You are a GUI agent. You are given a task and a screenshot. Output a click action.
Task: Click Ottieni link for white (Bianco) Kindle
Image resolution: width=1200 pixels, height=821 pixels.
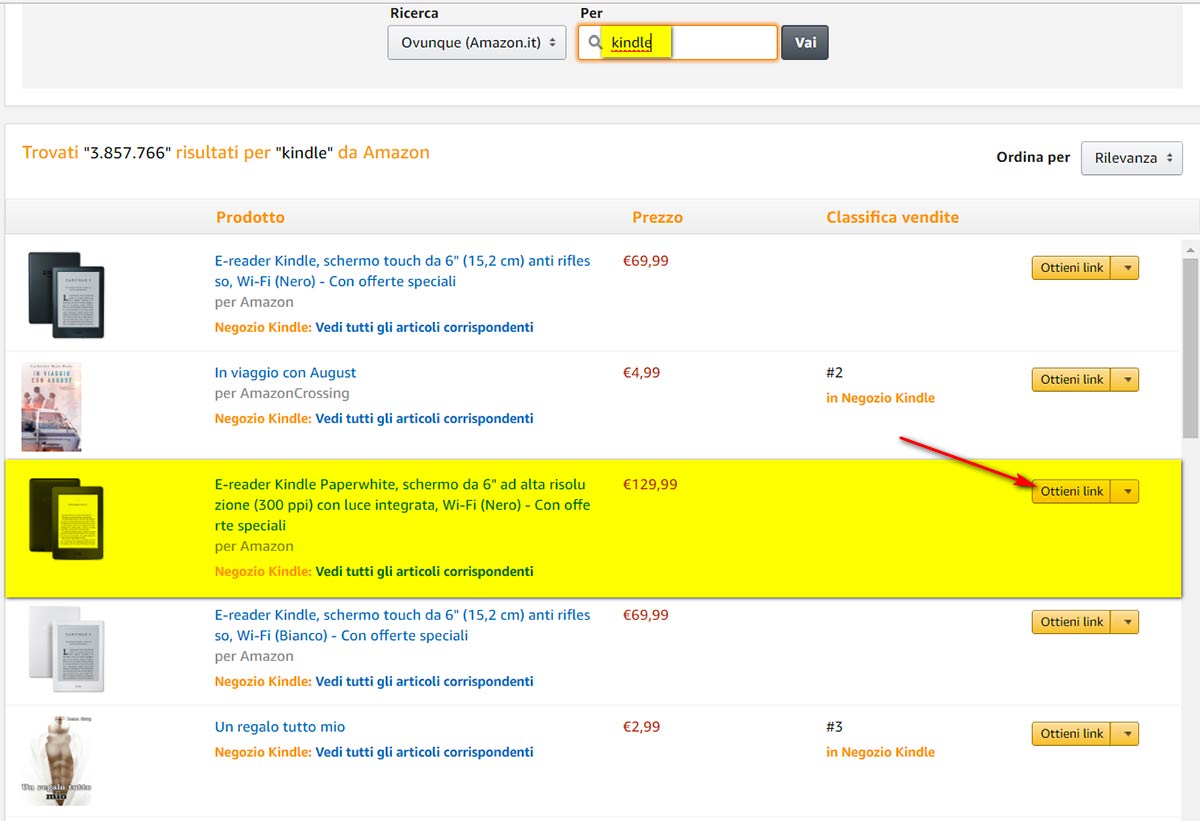[x=1071, y=622]
